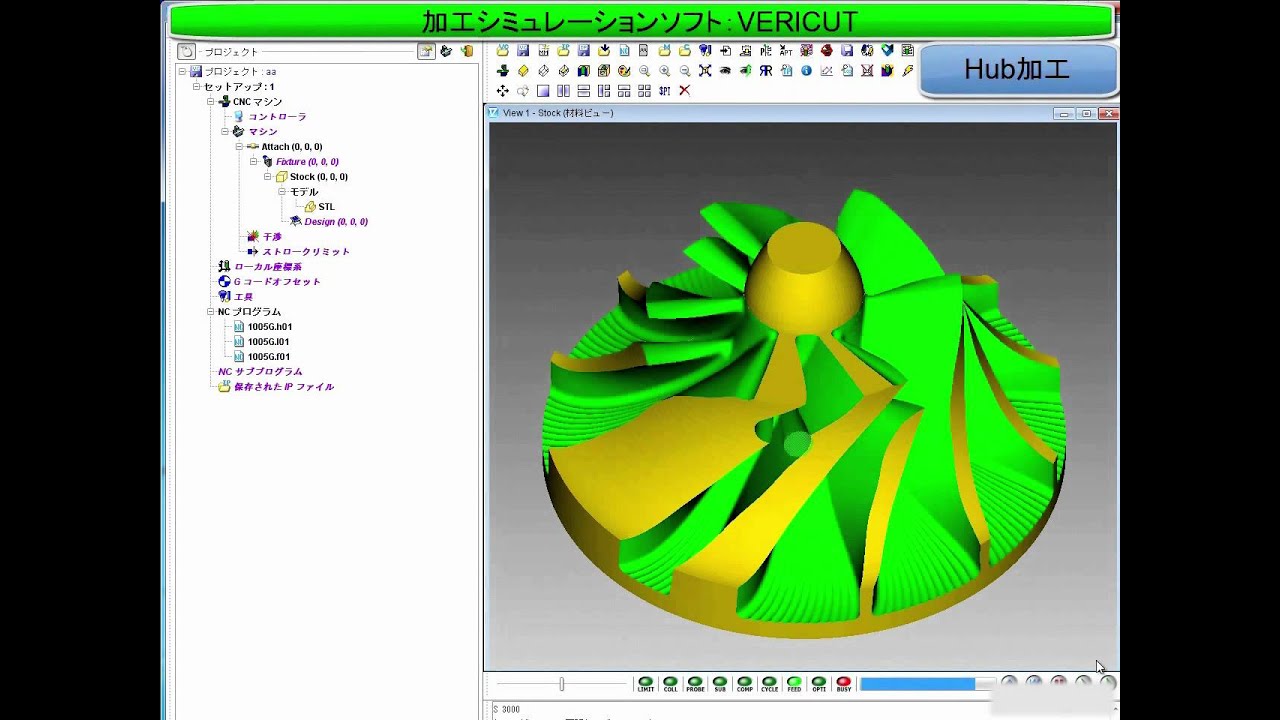The width and height of the screenshot is (1280, 720).
Task: Click the zoom in magnifier icon
Action: point(665,71)
